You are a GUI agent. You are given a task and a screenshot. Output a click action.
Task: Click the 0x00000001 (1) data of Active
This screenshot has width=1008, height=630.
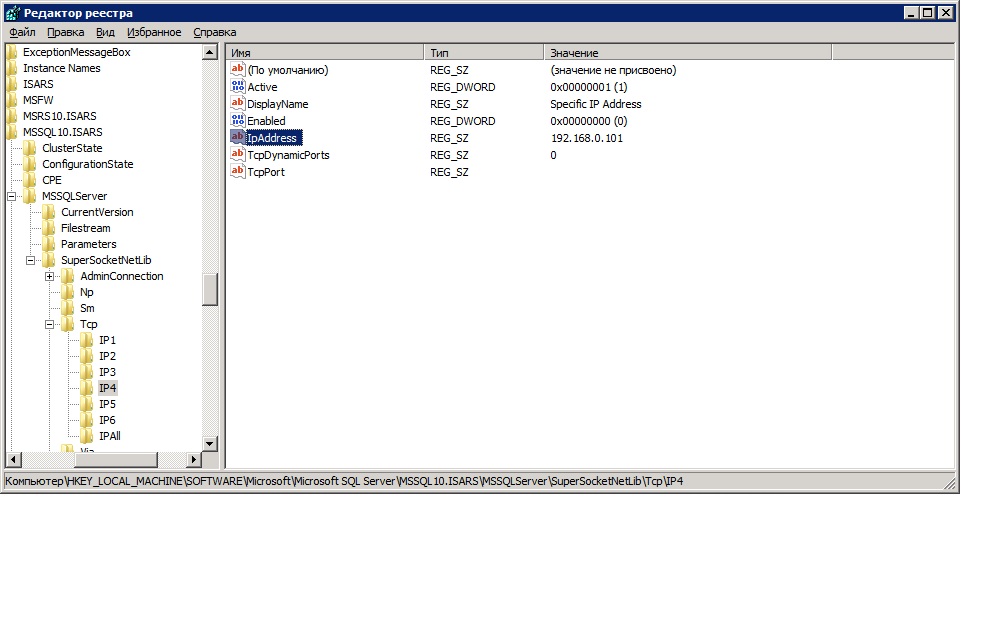click(x=589, y=87)
